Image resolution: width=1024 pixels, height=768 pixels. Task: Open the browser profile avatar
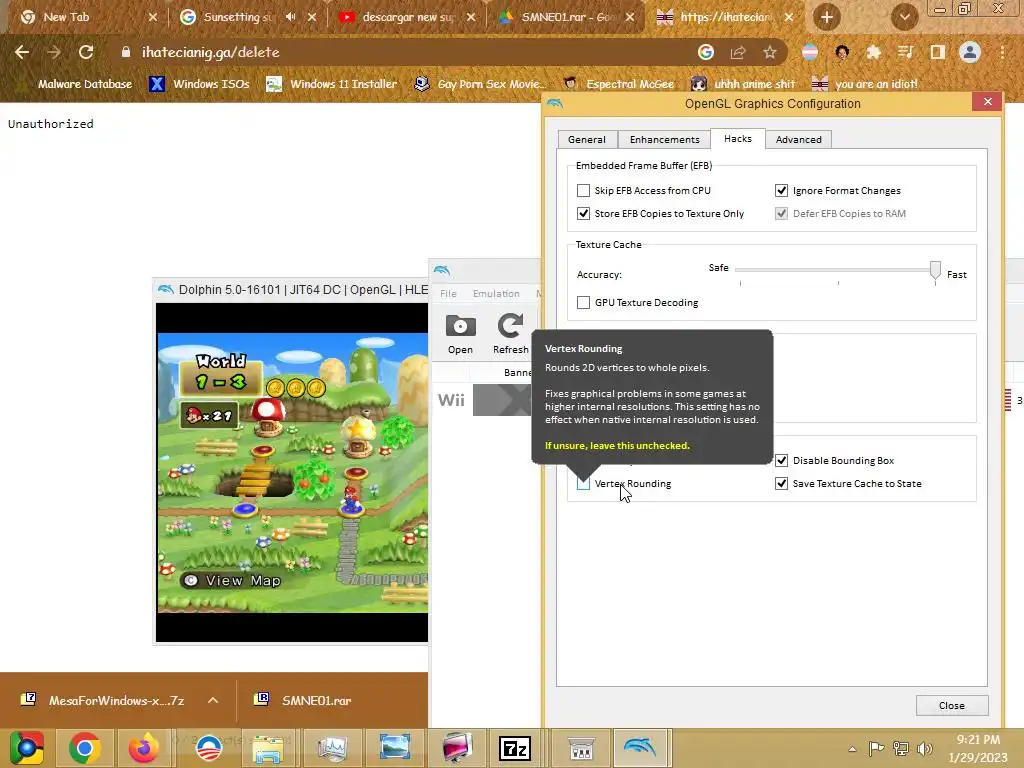click(970, 52)
